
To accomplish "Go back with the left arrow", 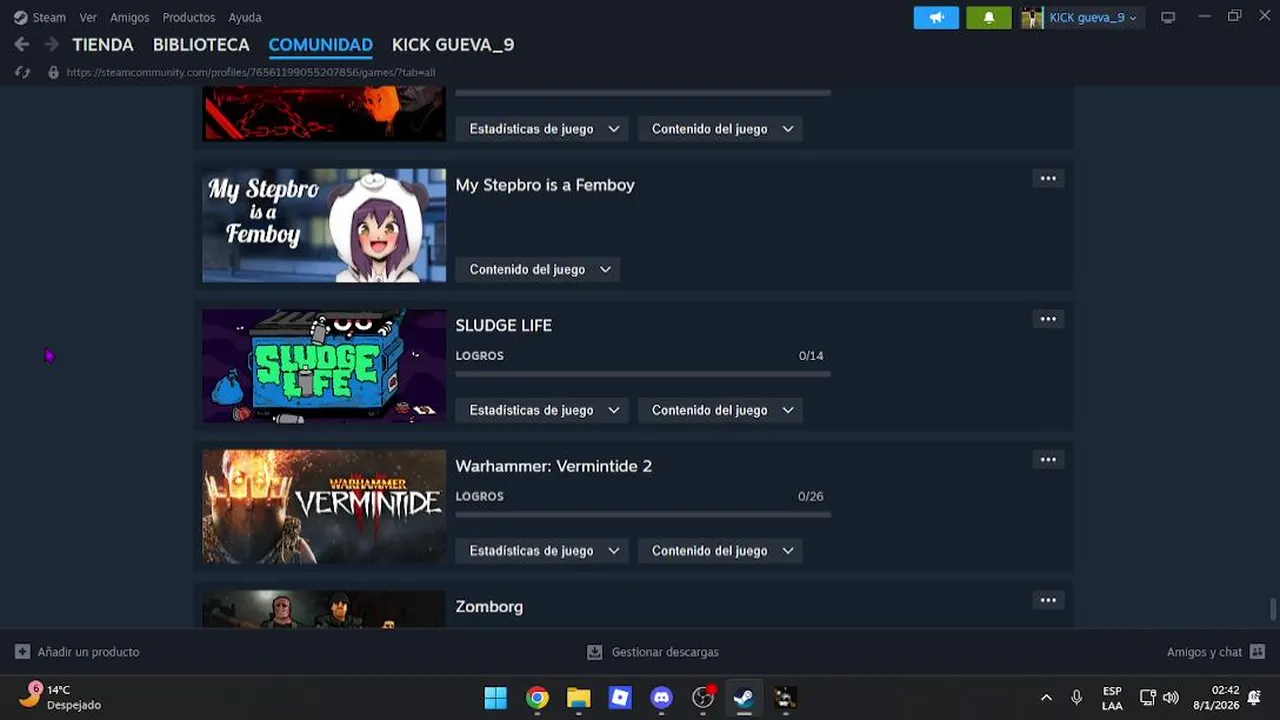I will pos(22,44).
